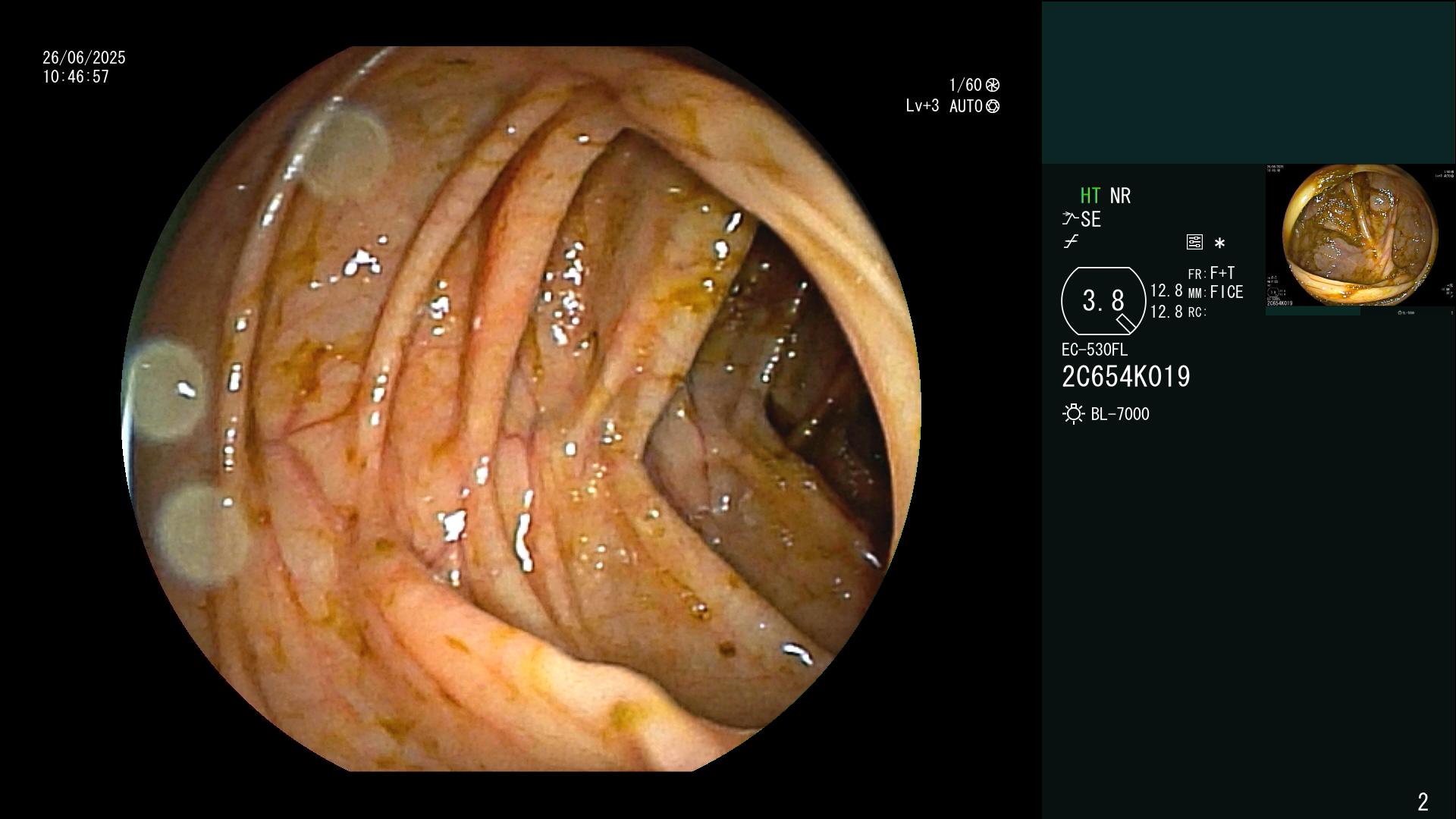Click the structure emphasis SE curve icon
This screenshot has height=819, width=1456.
coord(1070,219)
